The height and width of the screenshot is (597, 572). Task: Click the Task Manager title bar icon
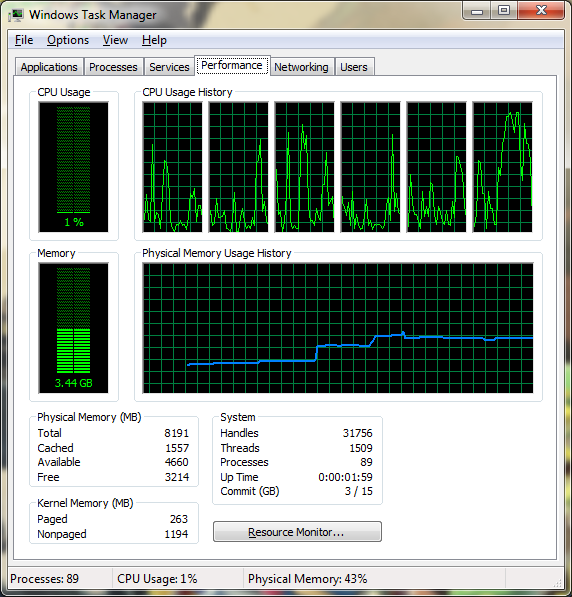[x=16, y=15]
